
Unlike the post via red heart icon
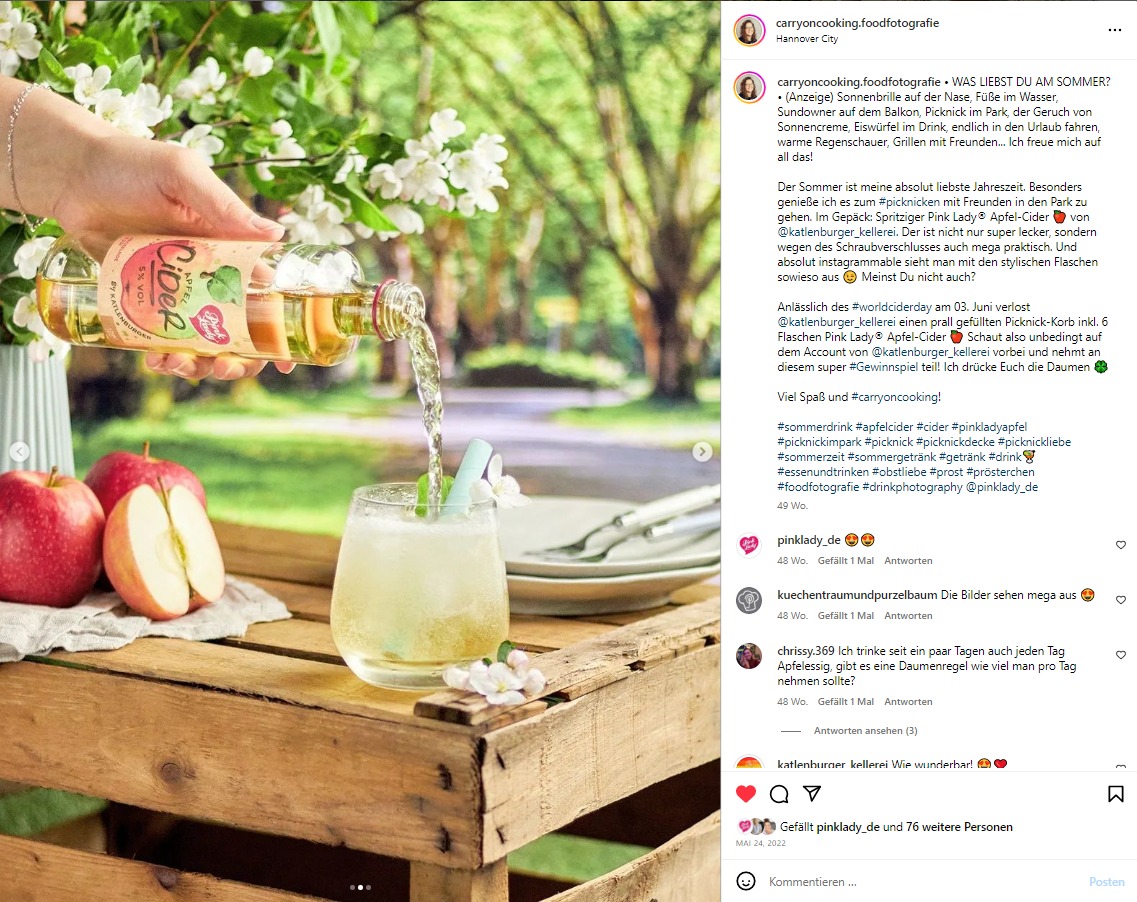[x=745, y=793]
